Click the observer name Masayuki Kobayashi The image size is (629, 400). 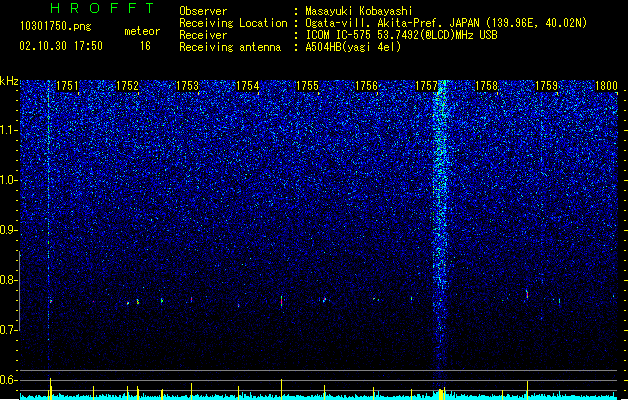click(358, 11)
